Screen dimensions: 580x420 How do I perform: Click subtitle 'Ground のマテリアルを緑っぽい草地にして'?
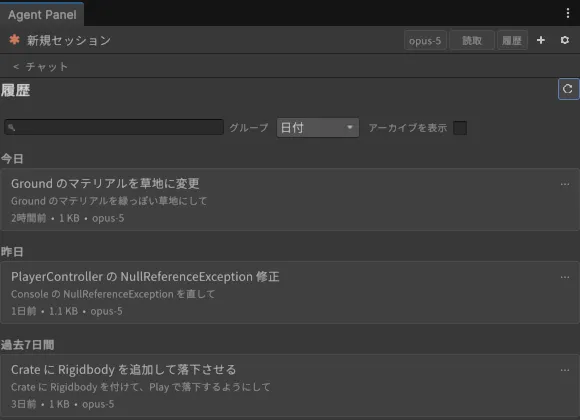(x=109, y=201)
